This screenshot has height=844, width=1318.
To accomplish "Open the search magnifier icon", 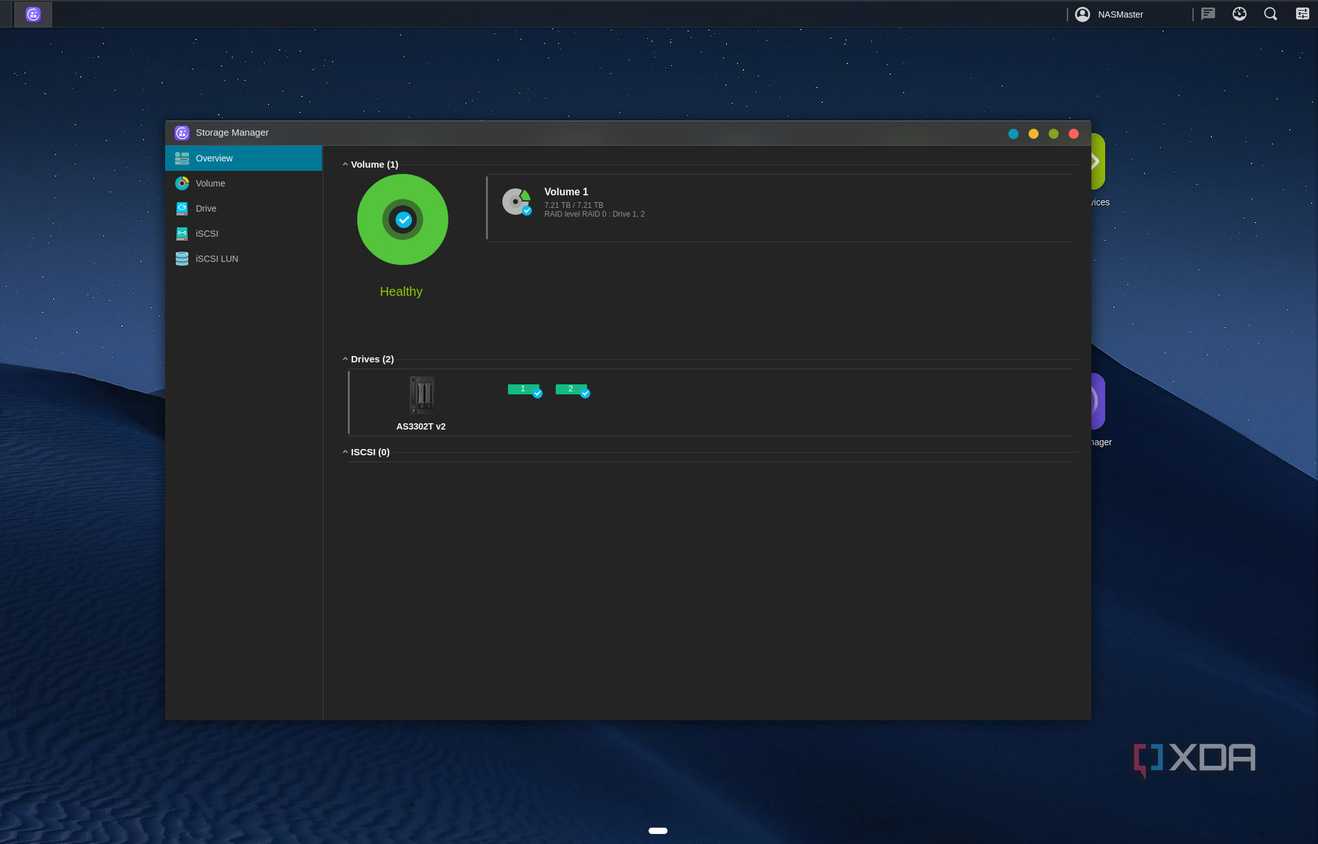I will click(1270, 14).
